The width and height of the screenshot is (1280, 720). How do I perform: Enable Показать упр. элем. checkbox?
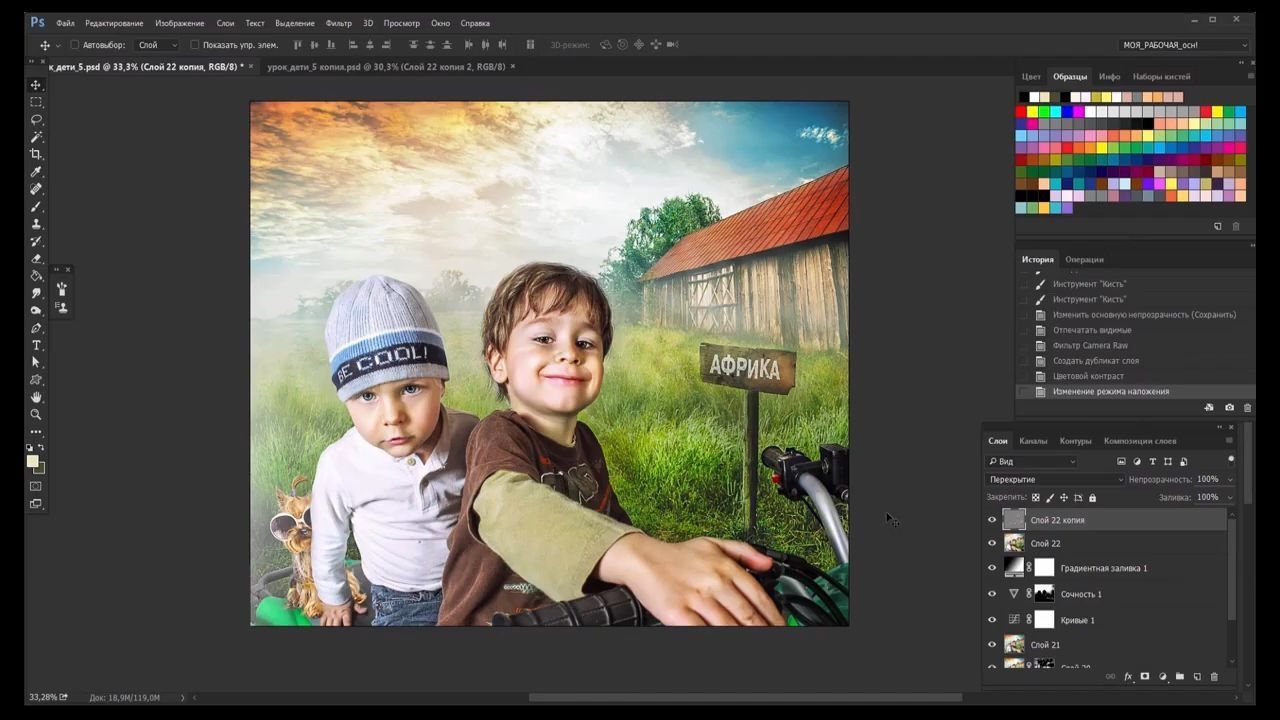pyautogui.click(x=194, y=45)
